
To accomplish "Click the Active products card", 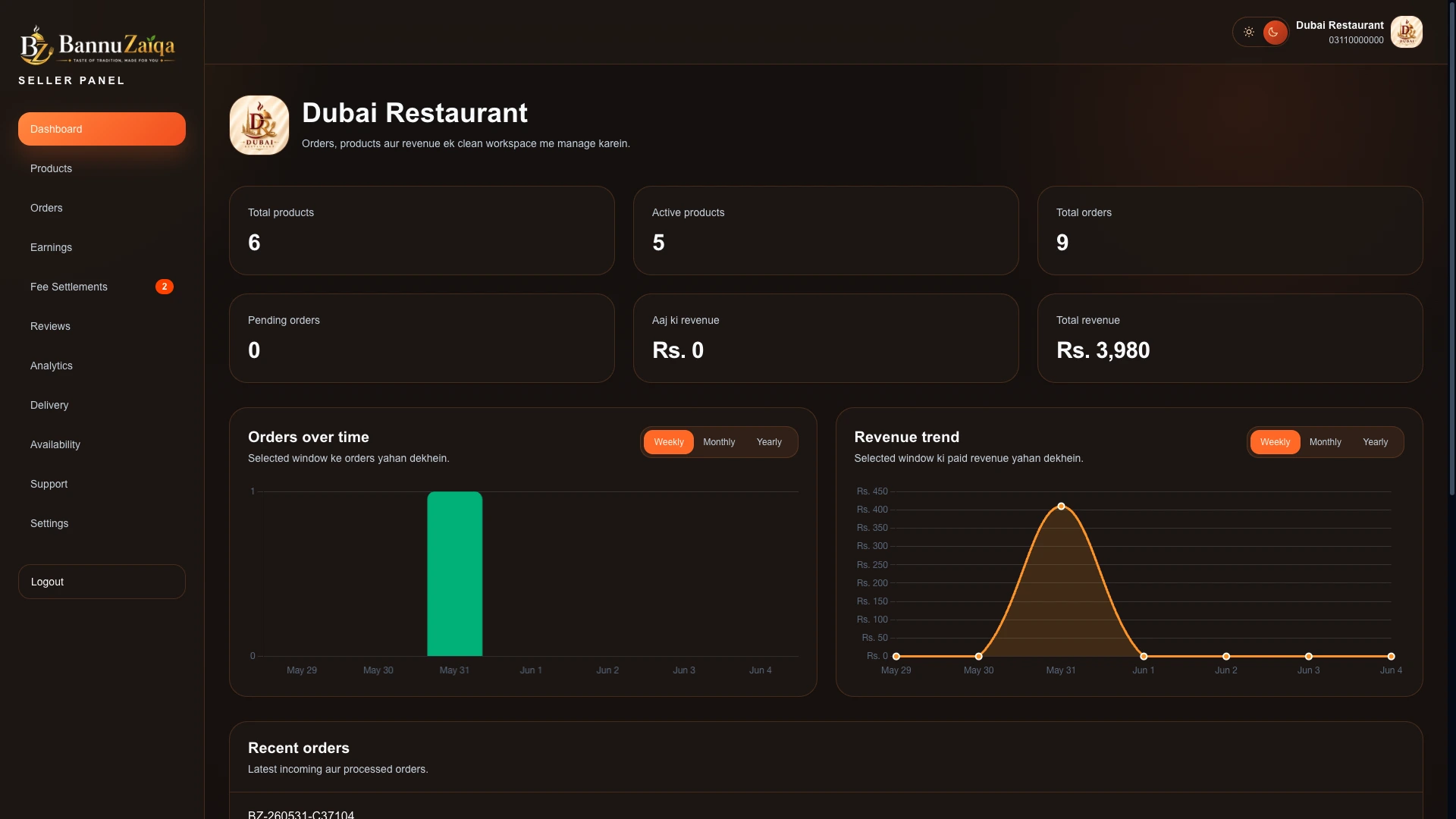I will [x=826, y=231].
